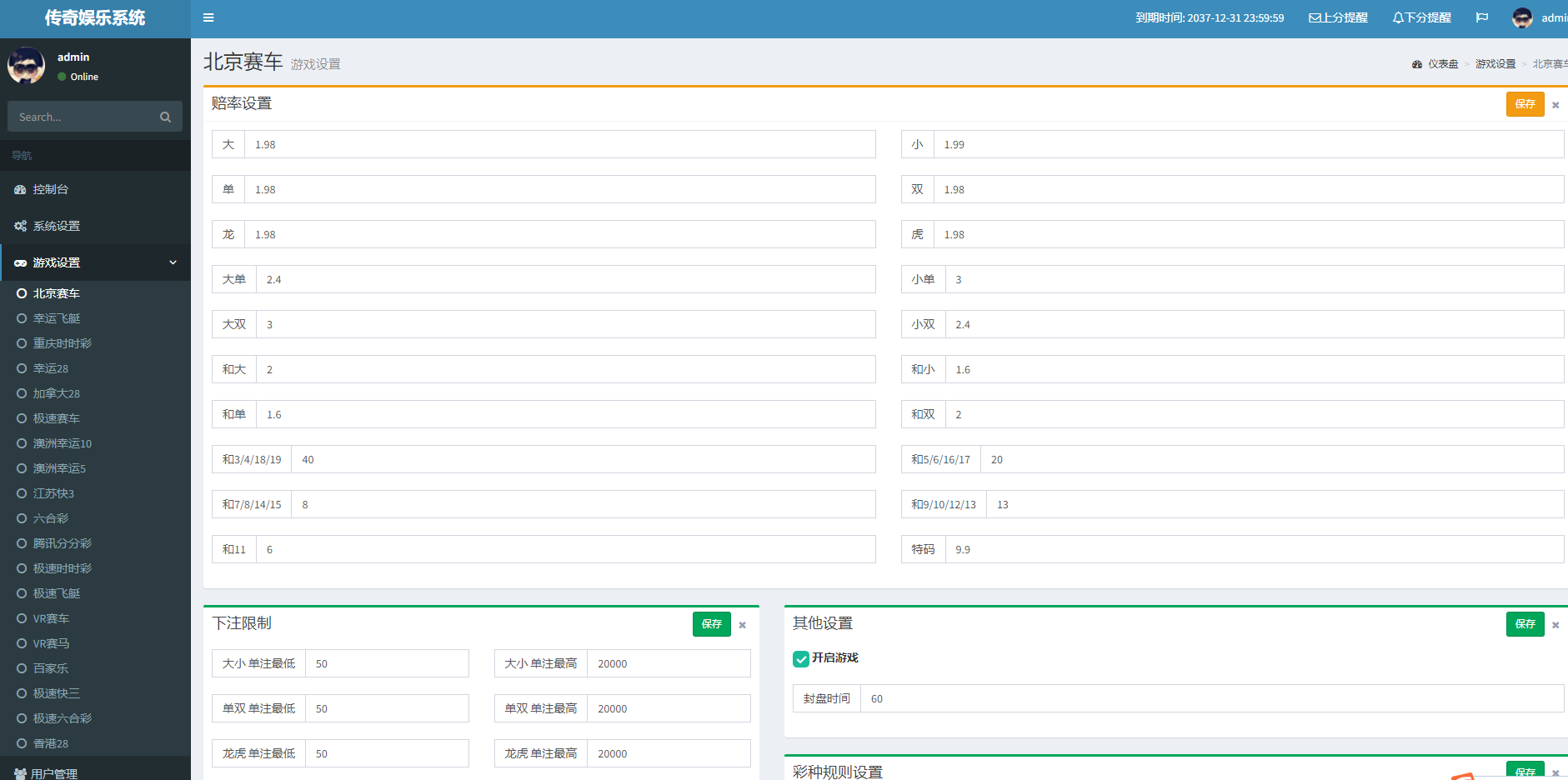Save the 其他设置 settings
The width and height of the screenshot is (1568, 780).
point(1525,624)
